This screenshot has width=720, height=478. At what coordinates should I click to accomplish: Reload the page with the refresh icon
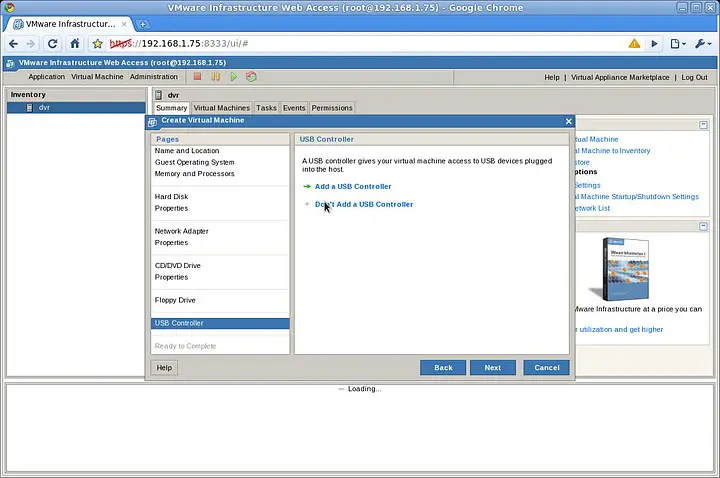point(52,44)
